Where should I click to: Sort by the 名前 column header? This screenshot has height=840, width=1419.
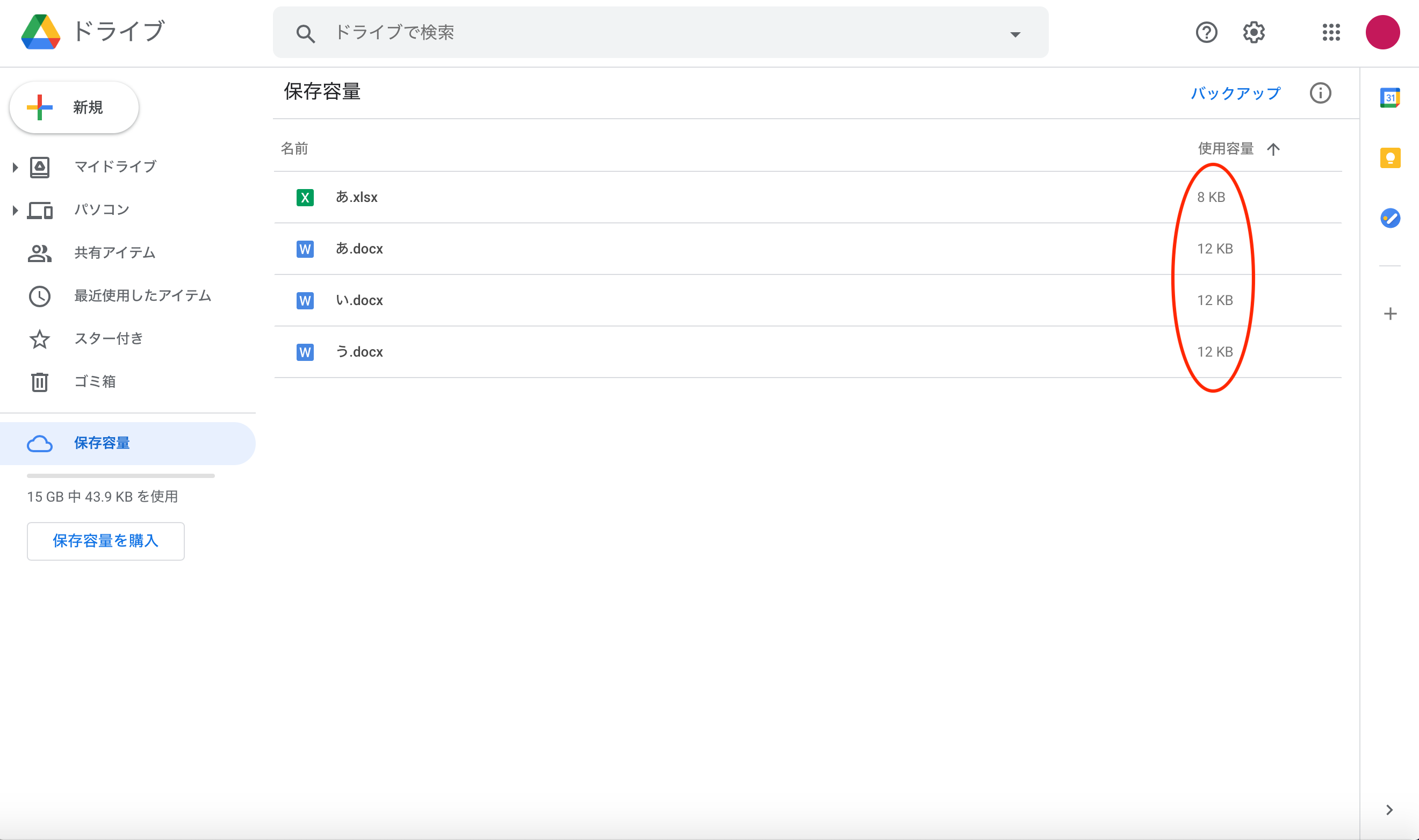tap(294, 149)
